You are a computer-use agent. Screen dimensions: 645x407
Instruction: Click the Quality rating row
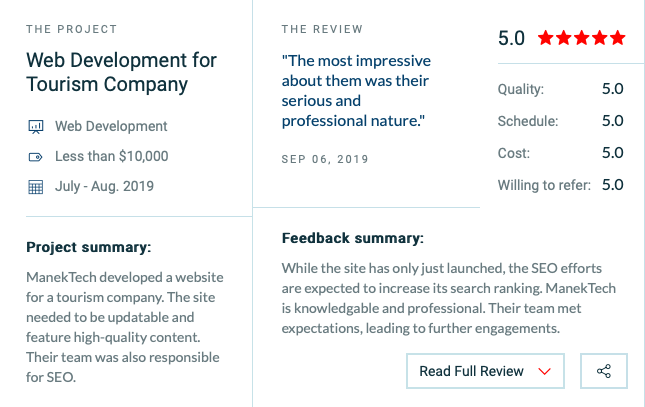click(x=560, y=89)
